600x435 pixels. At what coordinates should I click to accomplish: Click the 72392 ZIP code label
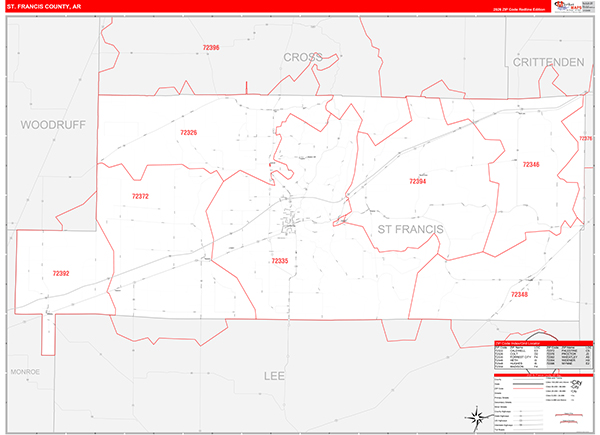click(x=61, y=274)
